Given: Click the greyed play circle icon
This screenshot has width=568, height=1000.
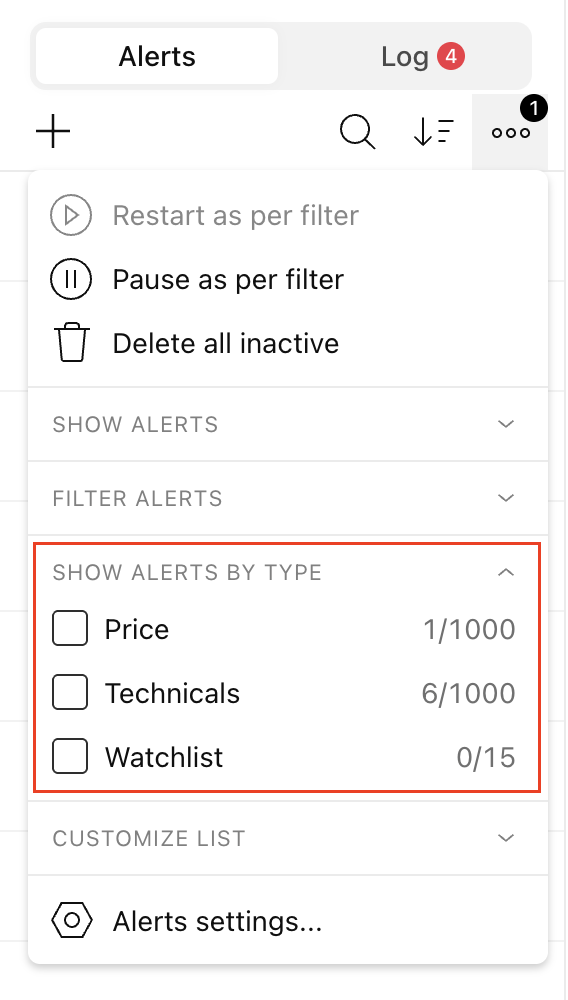Looking at the screenshot, I should coord(71,216).
